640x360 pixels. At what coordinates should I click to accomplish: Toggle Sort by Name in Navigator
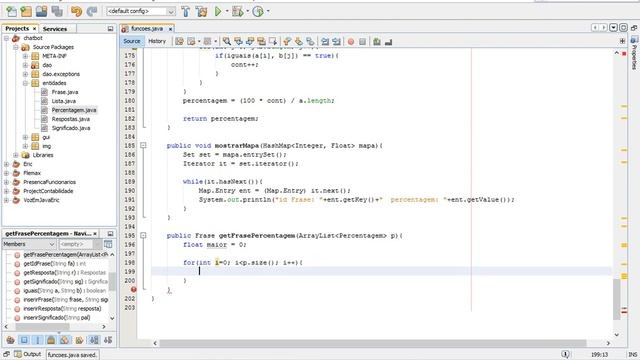click(94, 340)
